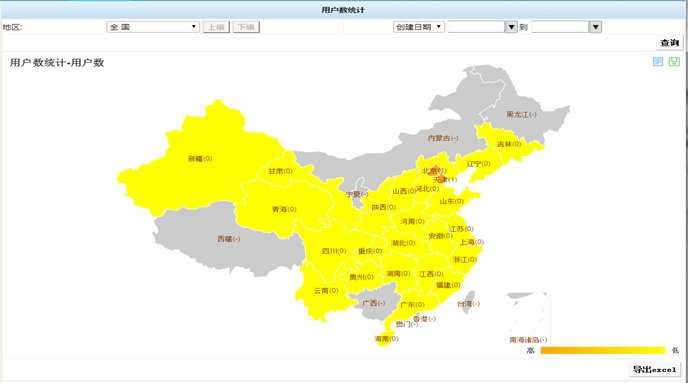Screen dimensions: 688x383
Task: Open the end date calendar dropdown arrow
Action: point(595,27)
